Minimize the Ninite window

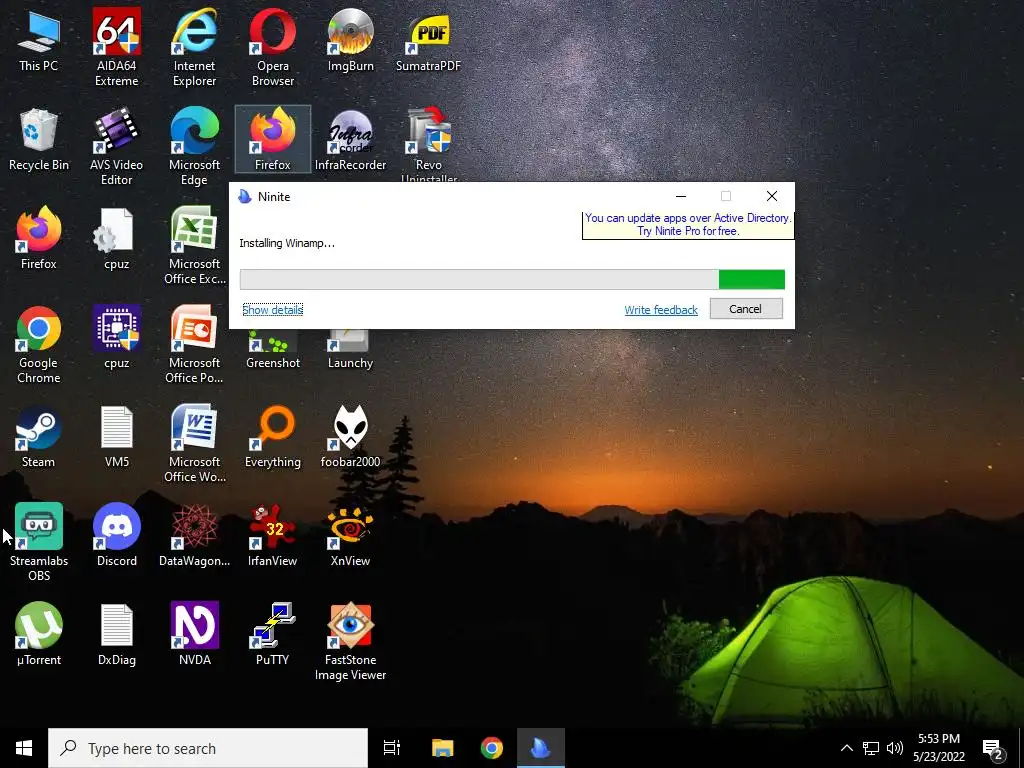(x=680, y=196)
